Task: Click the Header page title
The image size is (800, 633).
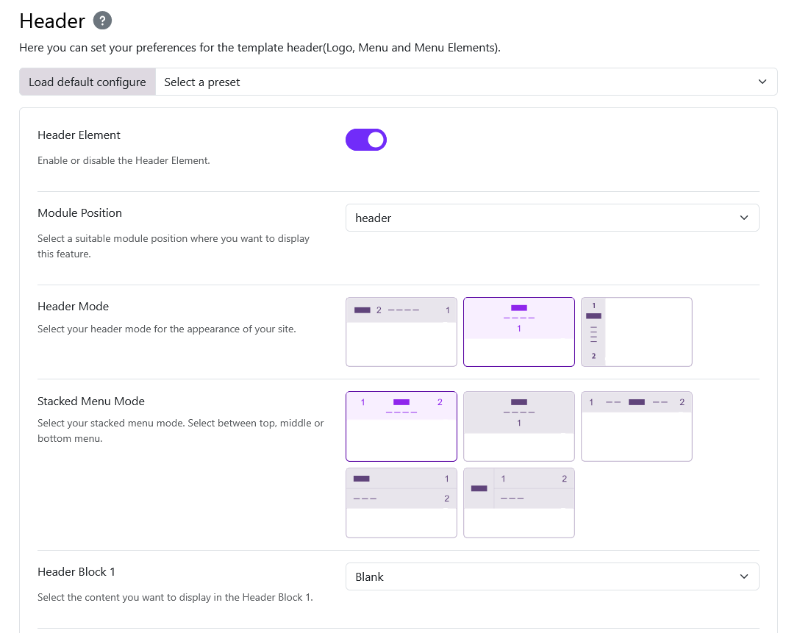Action: point(52,21)
